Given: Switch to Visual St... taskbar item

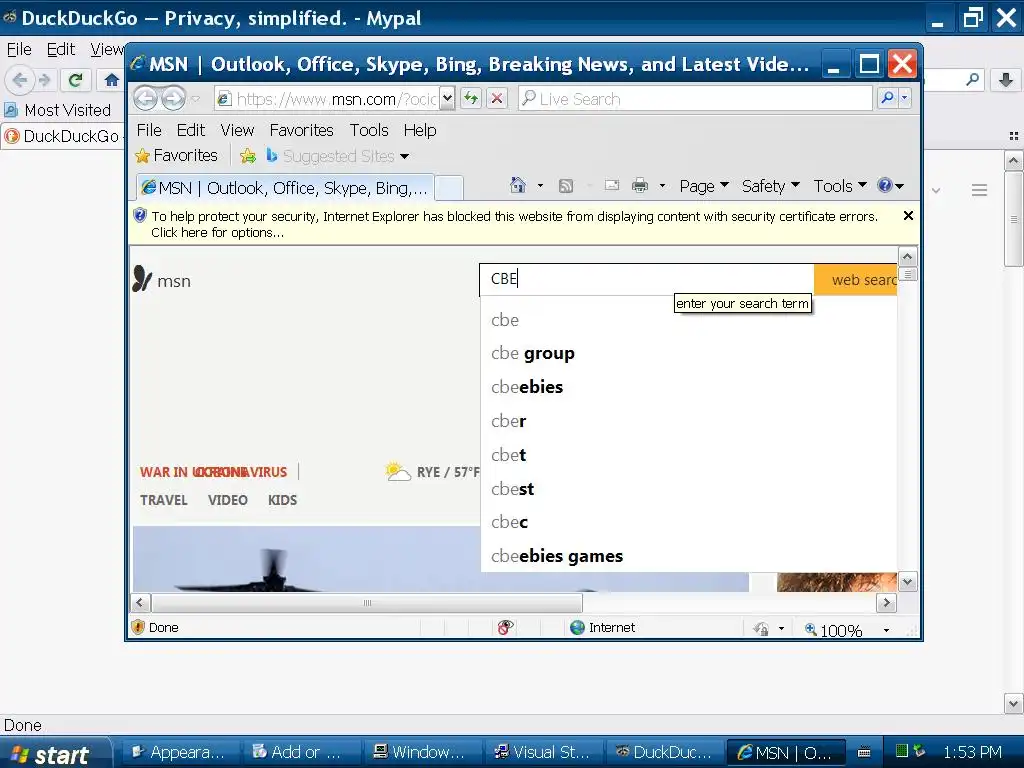Looking at the screenshot, I should pyautogui.click(x=542, y=752).
